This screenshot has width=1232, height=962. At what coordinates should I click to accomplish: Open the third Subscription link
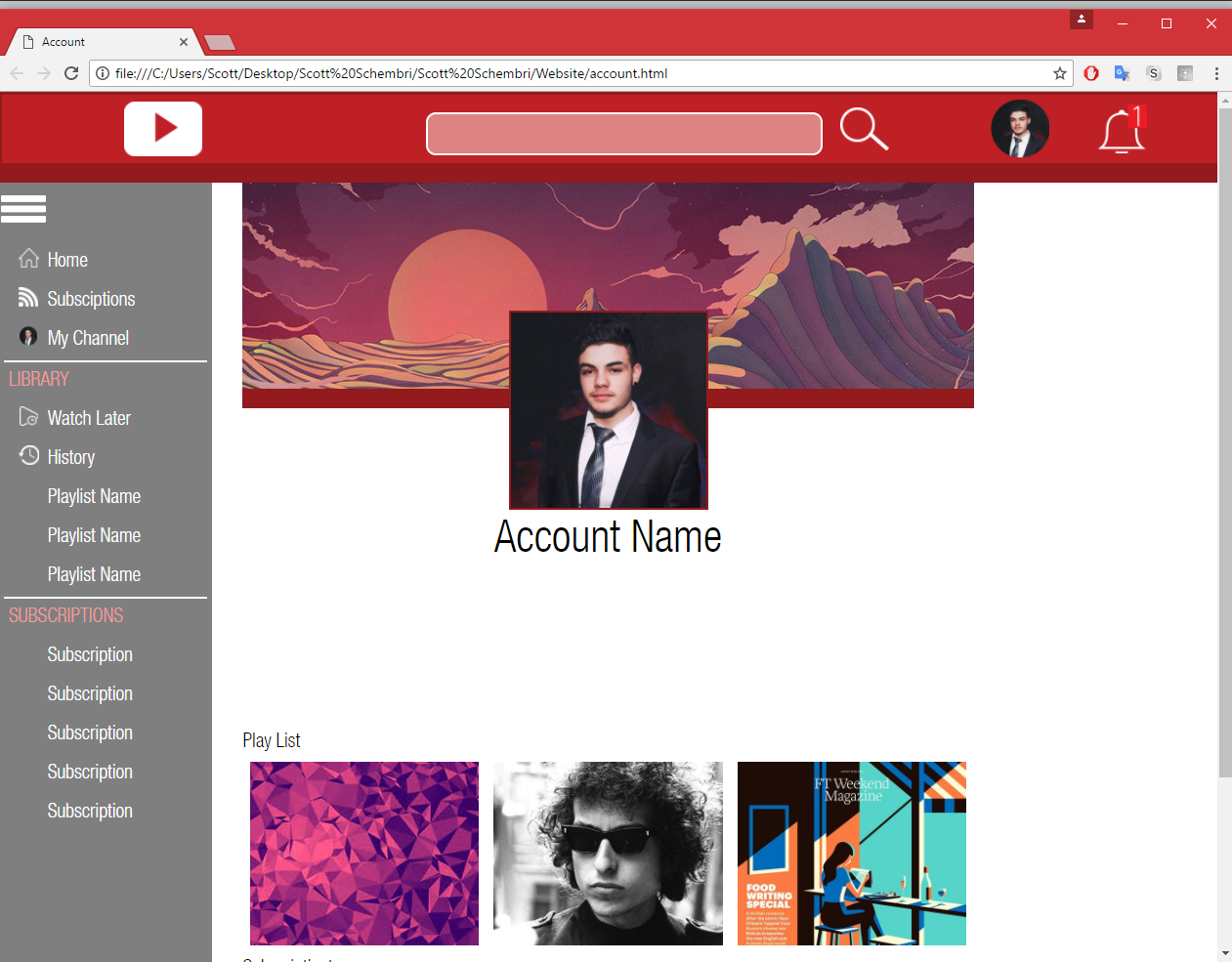pos(90,732)
